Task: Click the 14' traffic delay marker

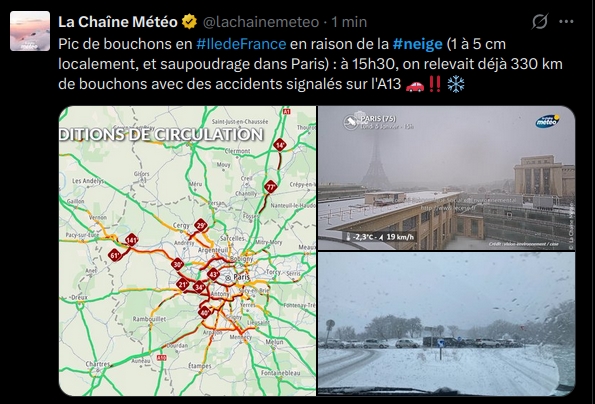Action: pos(280,145)
